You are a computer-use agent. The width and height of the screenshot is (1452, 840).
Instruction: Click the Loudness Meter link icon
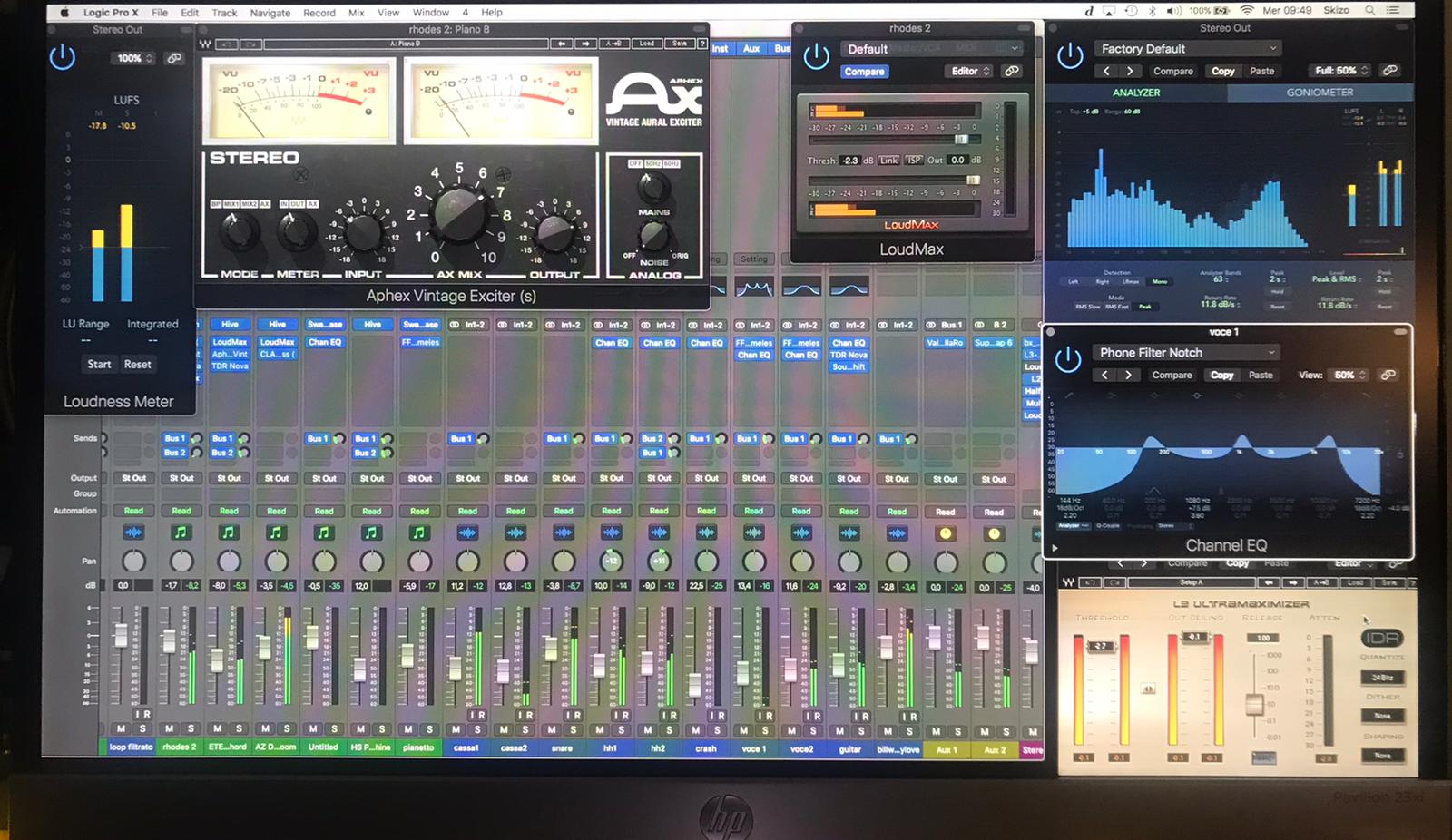174,58
